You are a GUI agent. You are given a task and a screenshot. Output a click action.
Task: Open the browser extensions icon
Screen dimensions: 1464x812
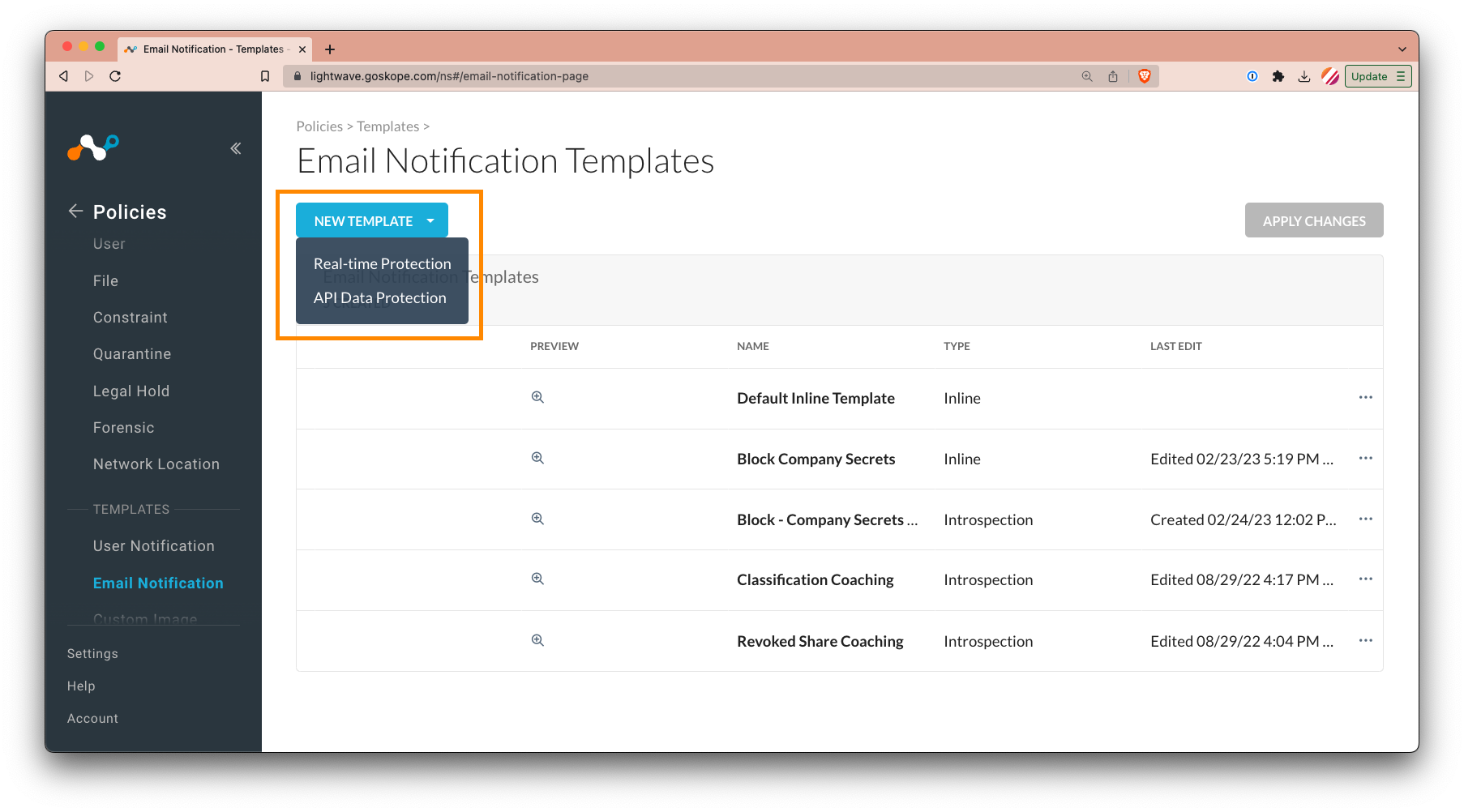1278,75
